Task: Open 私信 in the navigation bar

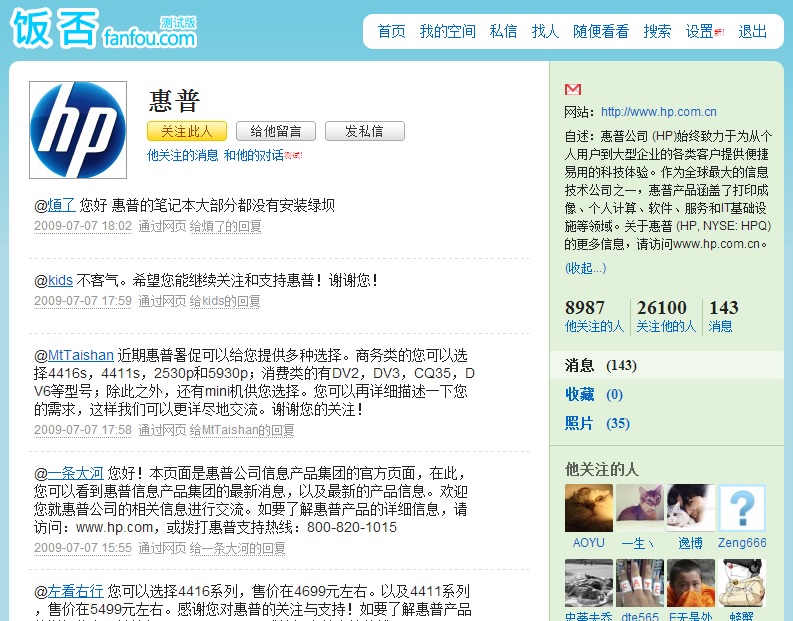Action: tap(503, 31)
